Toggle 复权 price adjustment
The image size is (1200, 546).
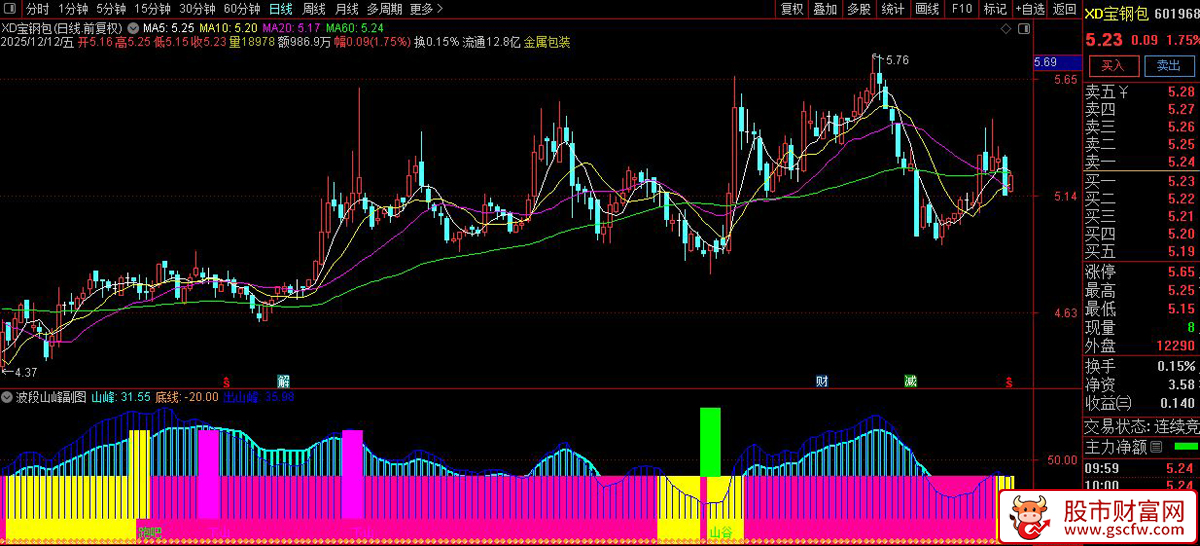click(x=792, y=9)
